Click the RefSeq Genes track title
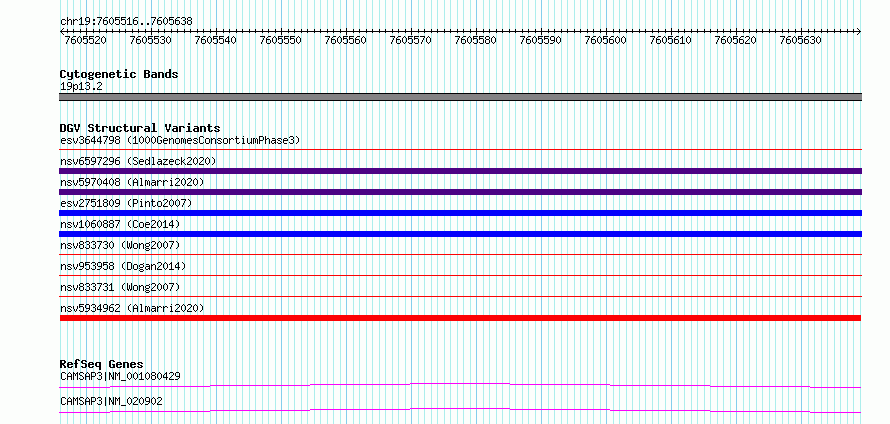Image resolution: width=890 pixels, height=424 pixels. point(102,364)
